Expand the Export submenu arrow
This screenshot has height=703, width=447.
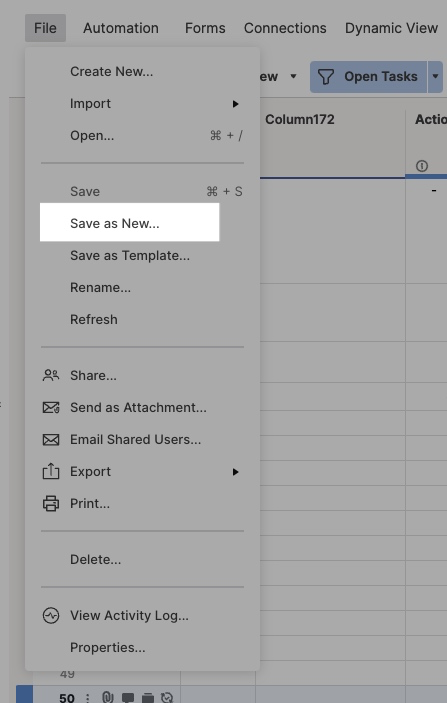click(x=235, y=472)
